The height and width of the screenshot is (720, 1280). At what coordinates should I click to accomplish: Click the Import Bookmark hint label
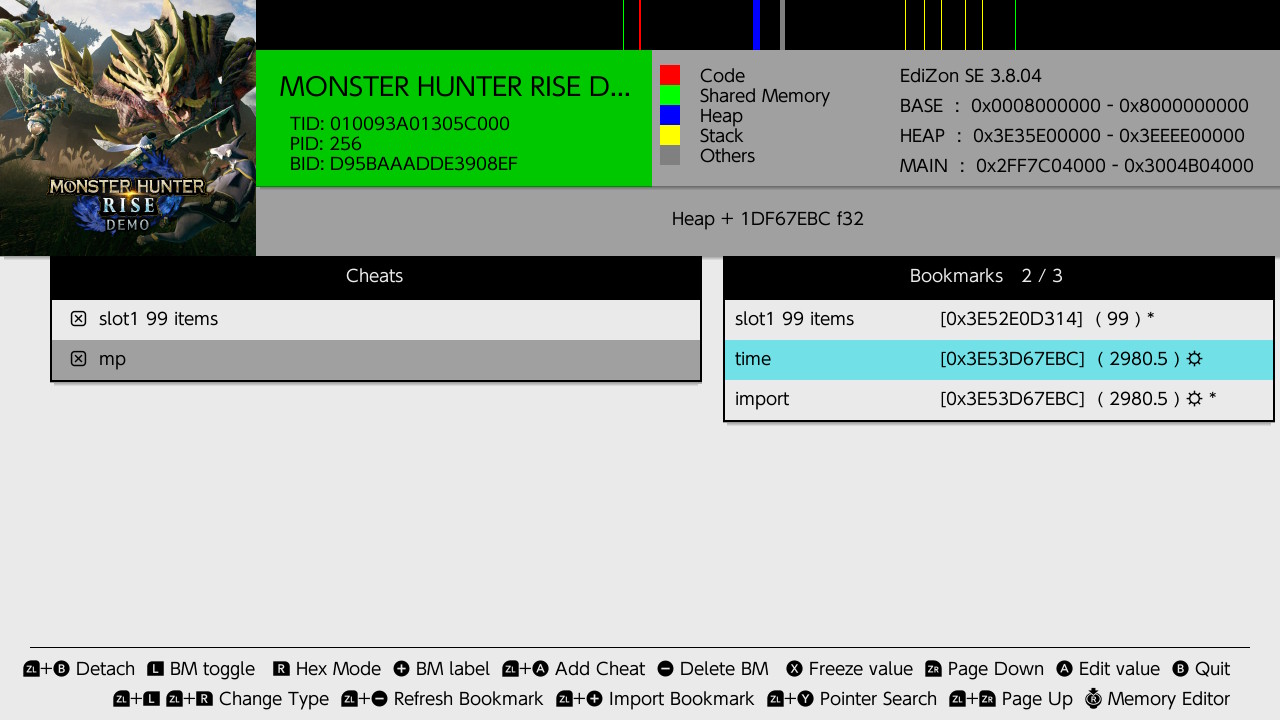coord(682,699)
